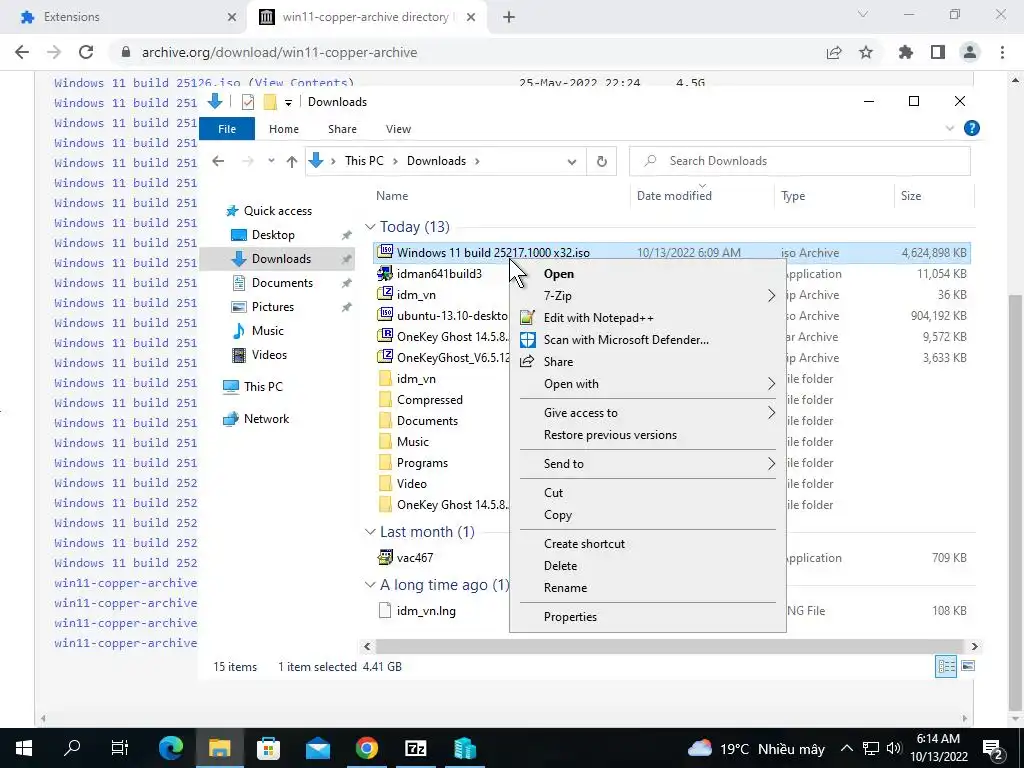The height and width of the screenshot is (768, 1024).
Task: Open address bar history dropdown
Action: (x=571, y=161)
